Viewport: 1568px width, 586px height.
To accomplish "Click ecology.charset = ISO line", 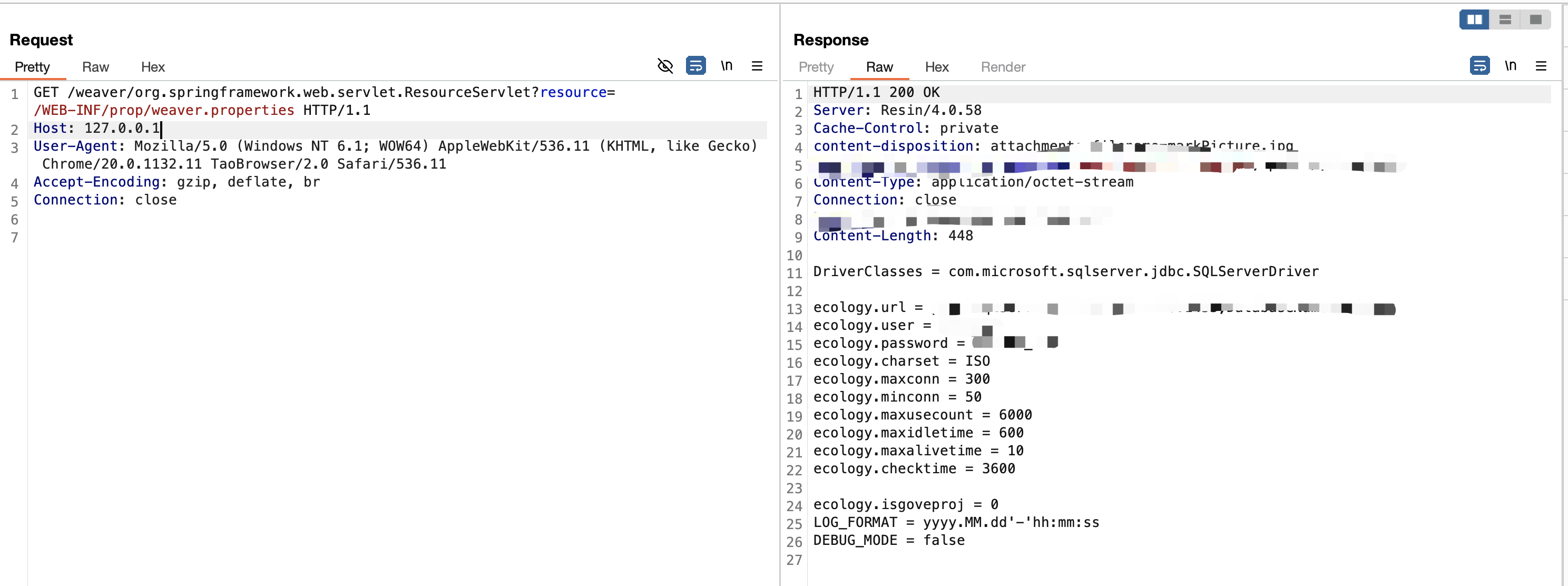I will pyautogui.click(x=901, y=362).
